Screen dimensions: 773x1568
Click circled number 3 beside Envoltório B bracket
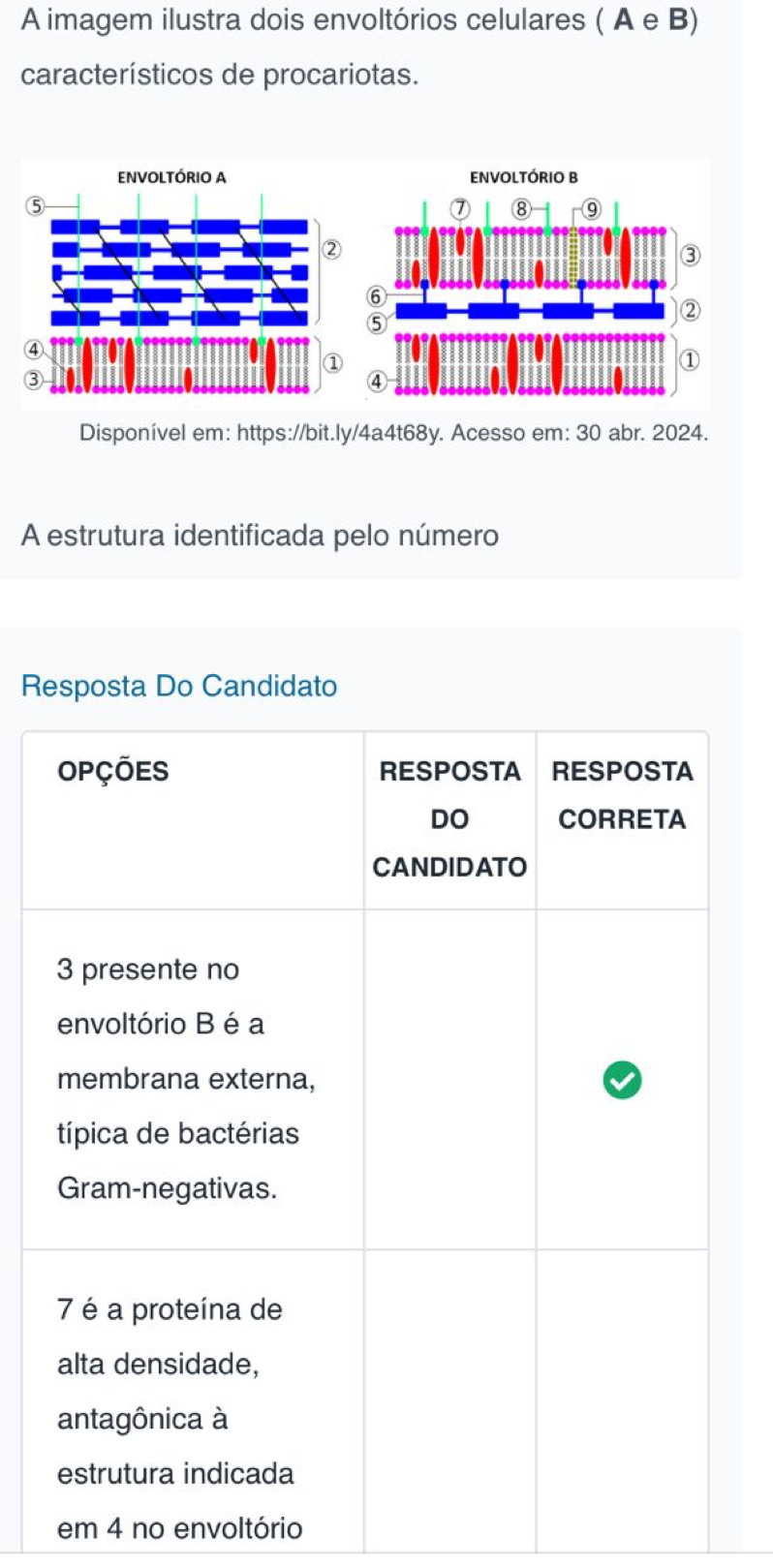(690, 256)
